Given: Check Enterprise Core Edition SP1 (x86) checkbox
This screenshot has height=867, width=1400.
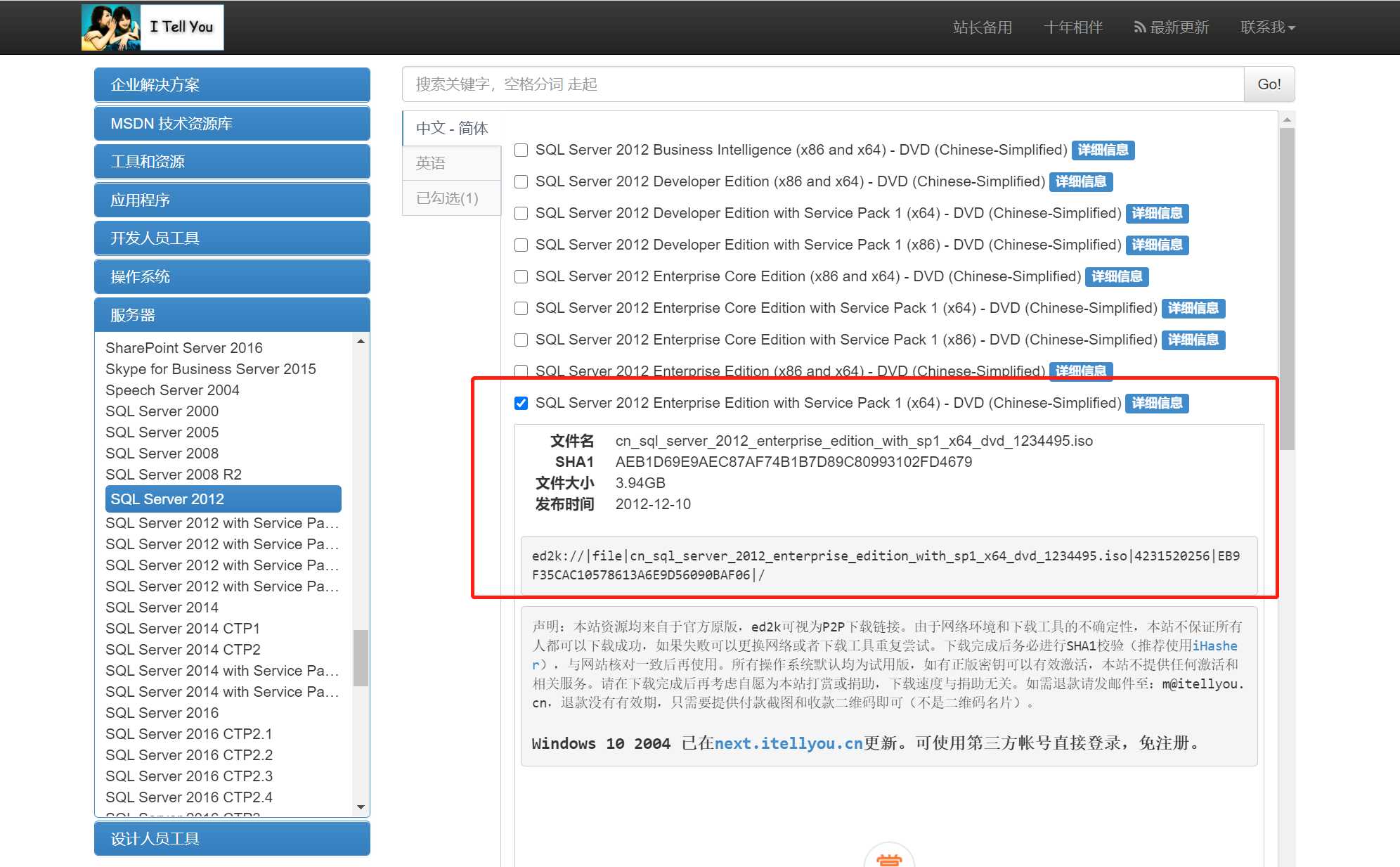Looking at the screenshot, I should [521, 340].
